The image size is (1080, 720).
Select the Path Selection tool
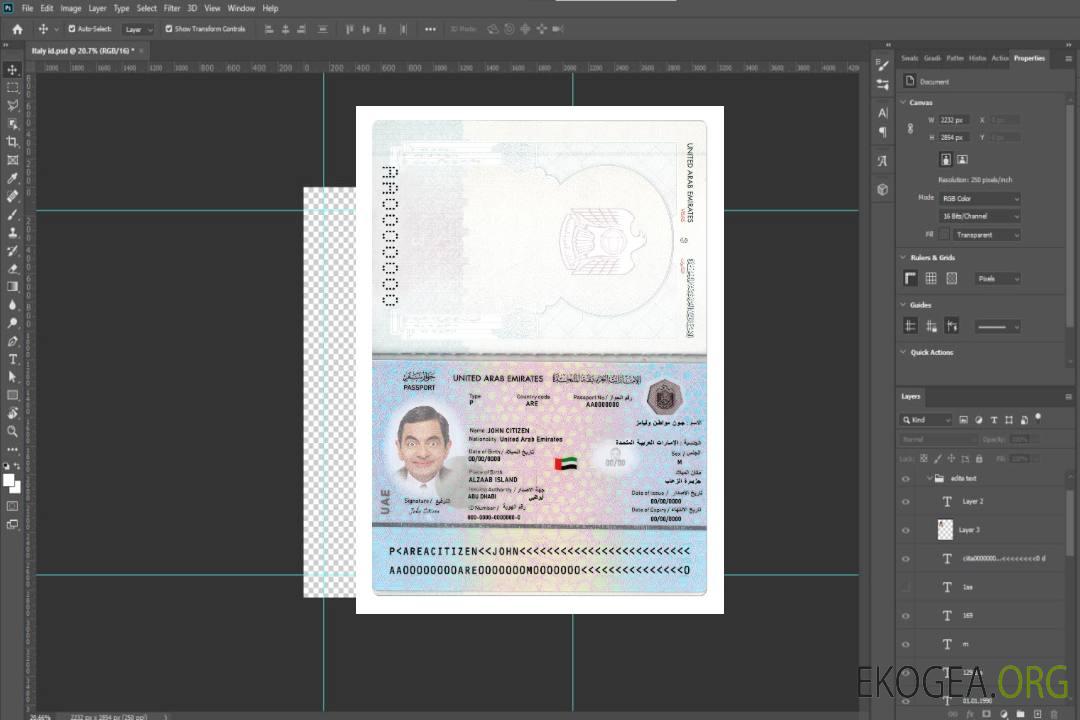[12, 377]
